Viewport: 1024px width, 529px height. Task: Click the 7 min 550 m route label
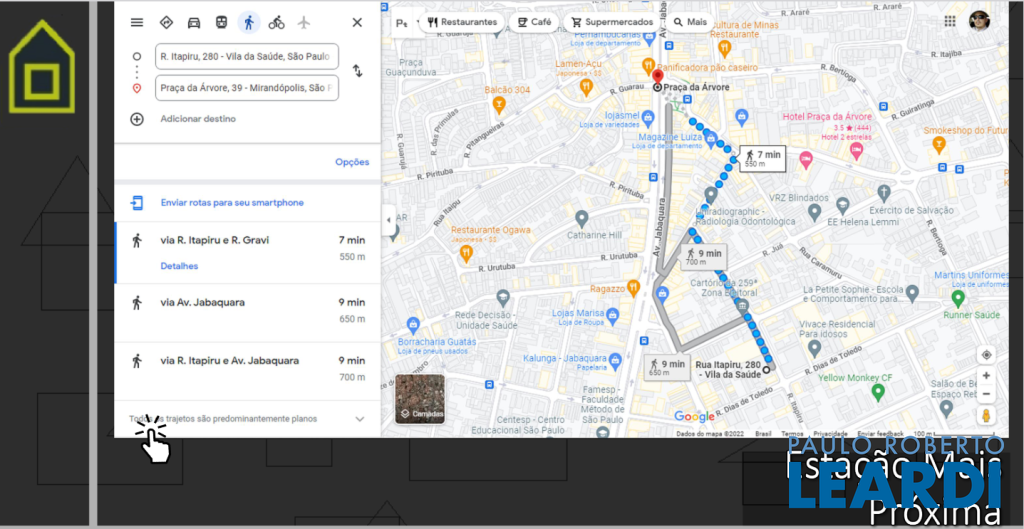[762, 158]
